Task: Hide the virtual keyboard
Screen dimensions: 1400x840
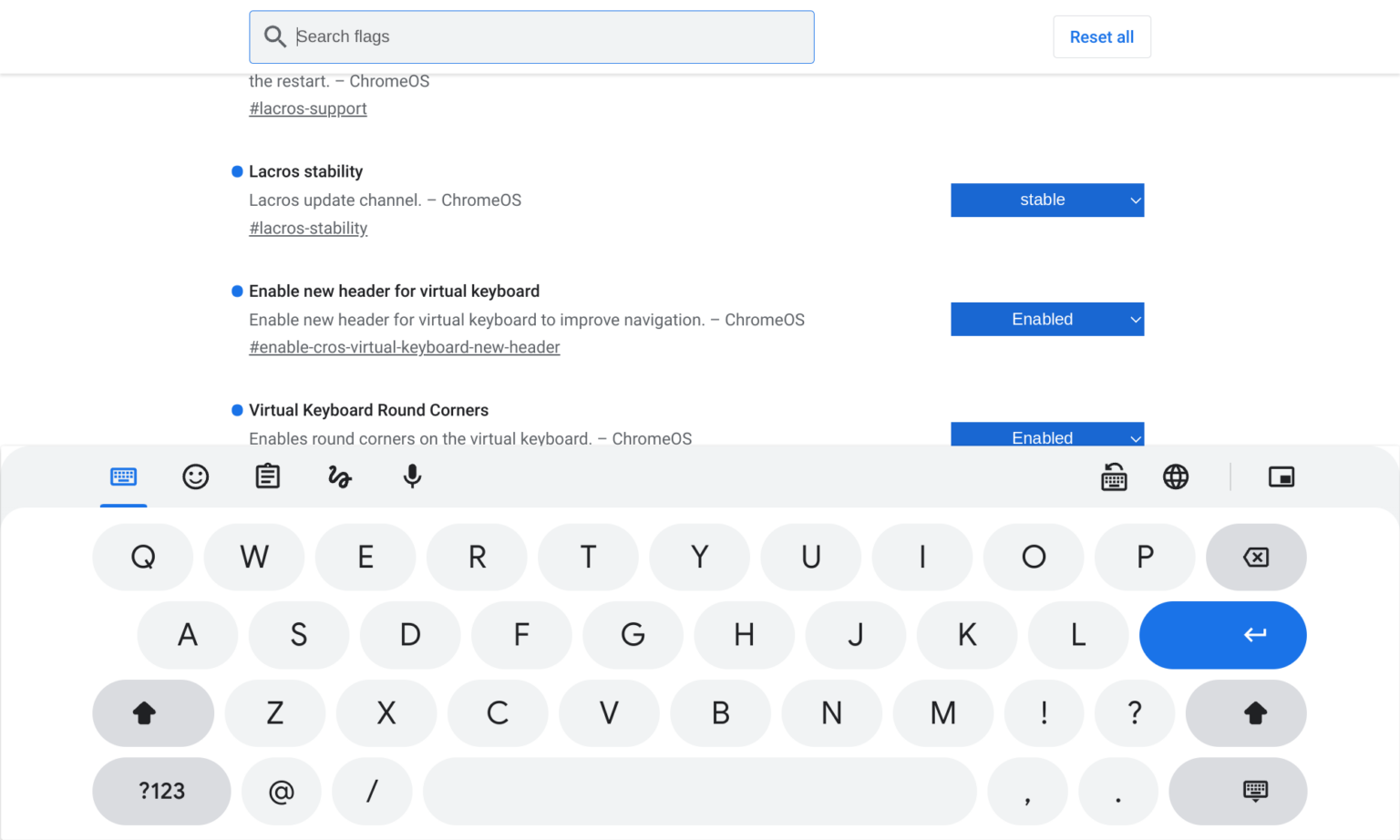Action: pos(1238,792)
